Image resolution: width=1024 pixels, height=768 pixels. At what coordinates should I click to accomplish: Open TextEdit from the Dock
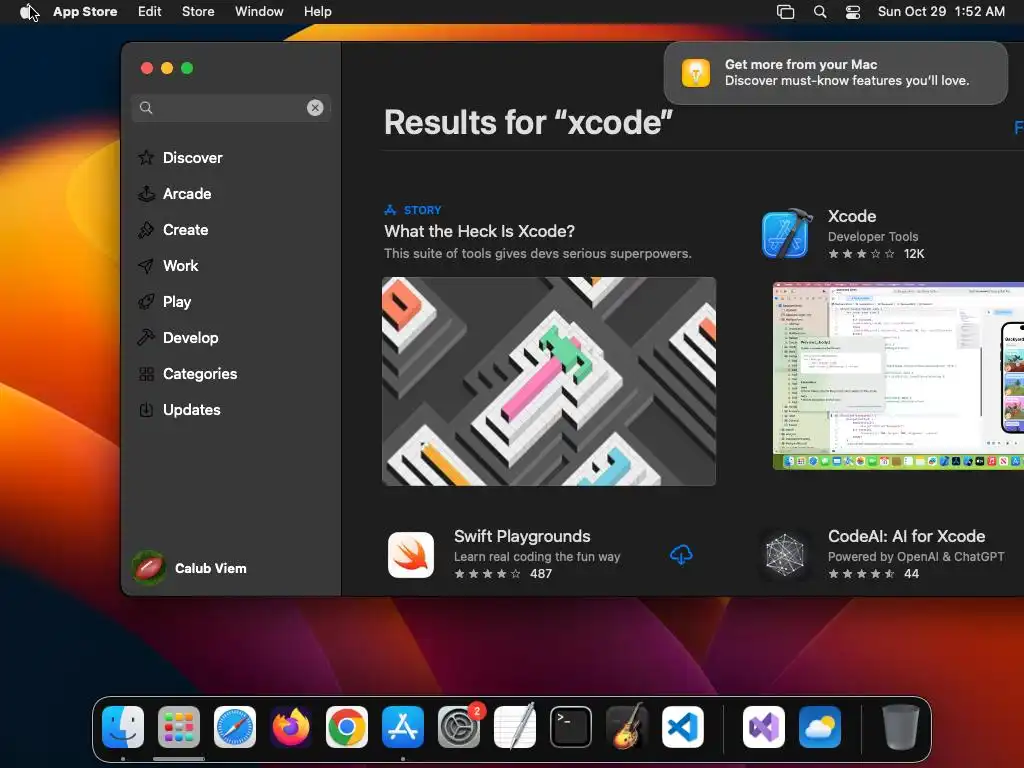click(x=515, y=727)
